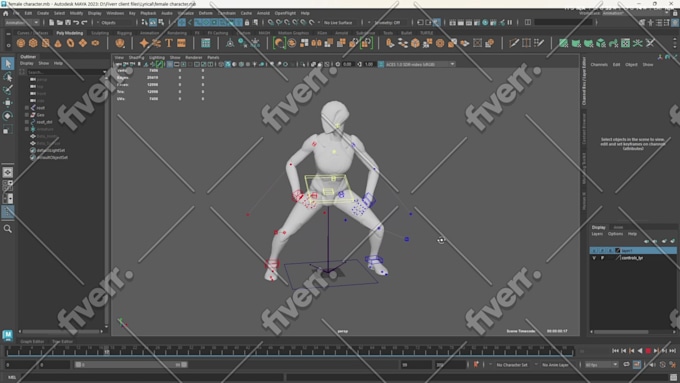This screenshot has height=383, width=680.
Task: Click the Open Scene folder icon
Action: click(x=60, y=23)
